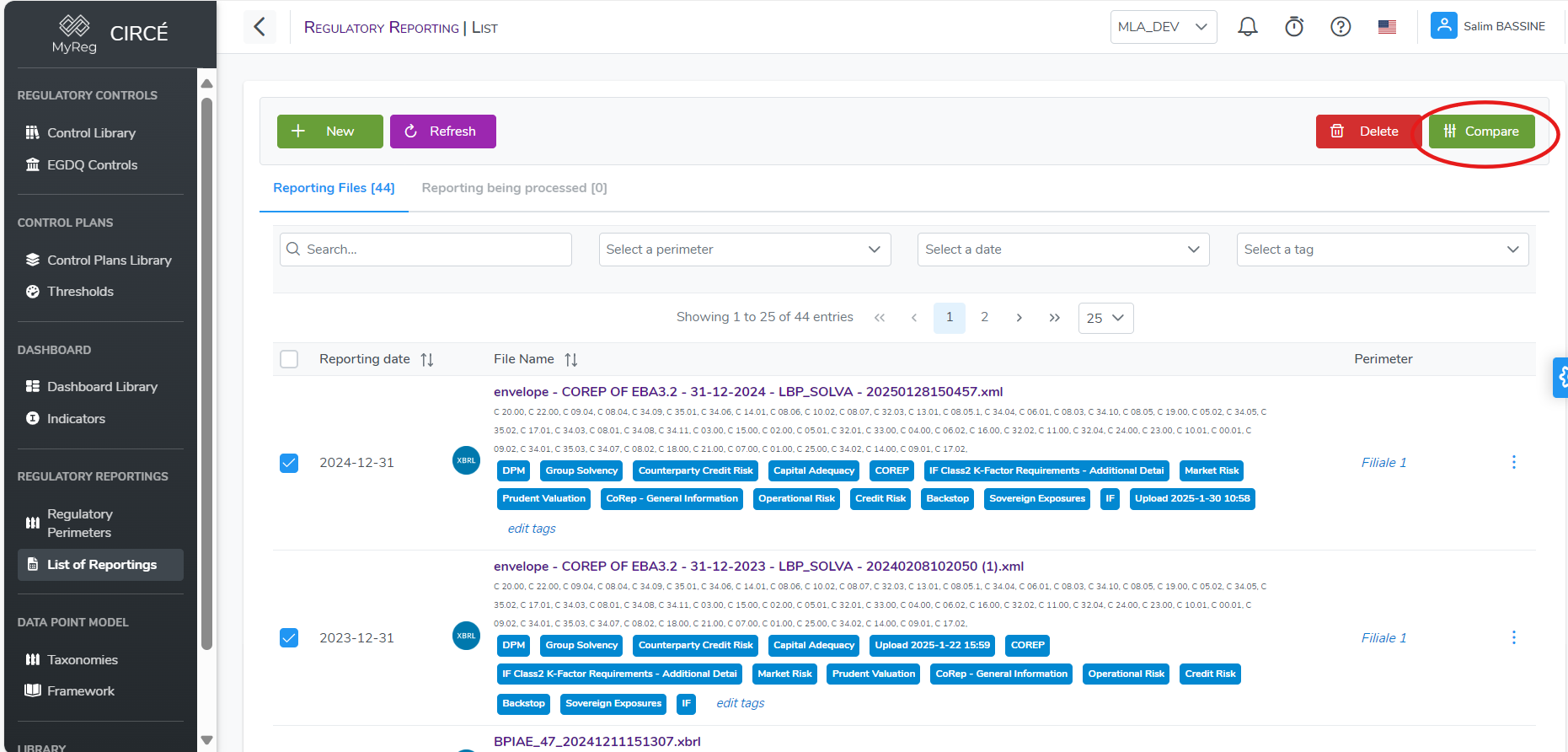Sort by Reporting date
Screen dimensions: 1568x752
(427, 360)
